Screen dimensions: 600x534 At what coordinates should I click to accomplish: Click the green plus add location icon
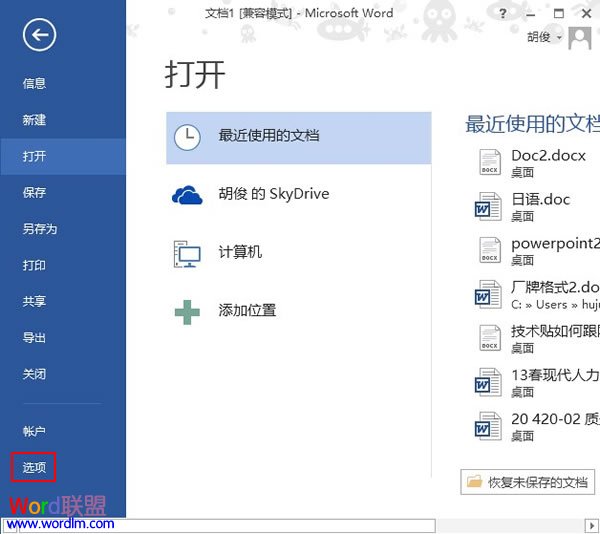coord(187,311)
